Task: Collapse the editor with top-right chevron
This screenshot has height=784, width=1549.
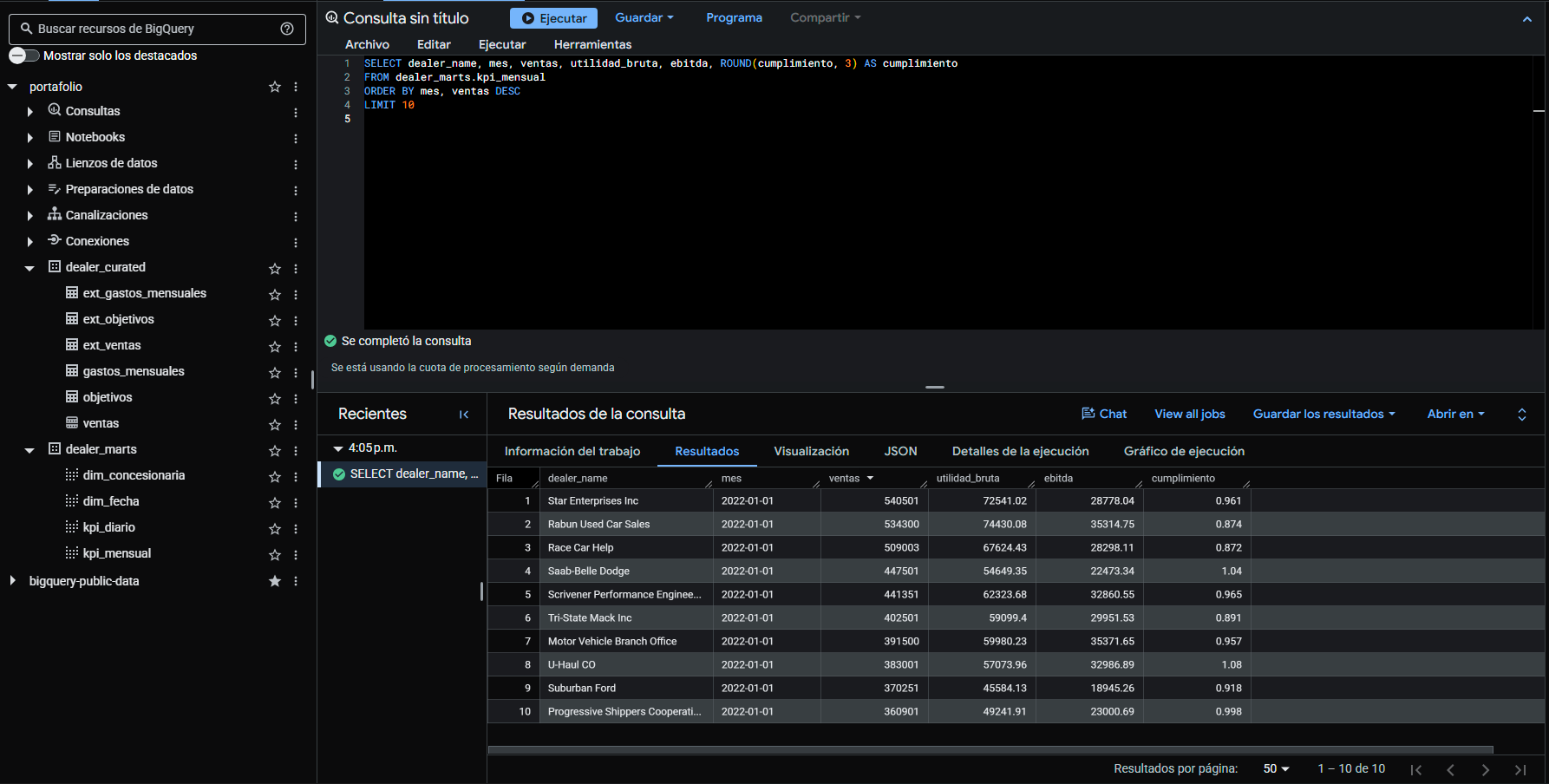Action: coord(1526,19)
